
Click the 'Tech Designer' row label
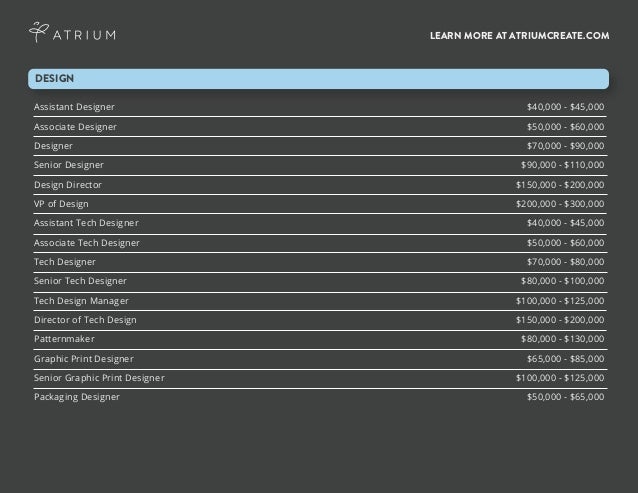[65, 262]
